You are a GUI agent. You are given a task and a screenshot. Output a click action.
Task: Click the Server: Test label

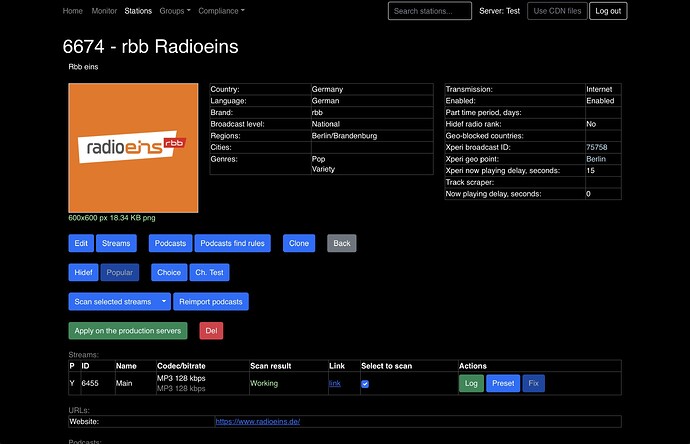click(499, 11)
